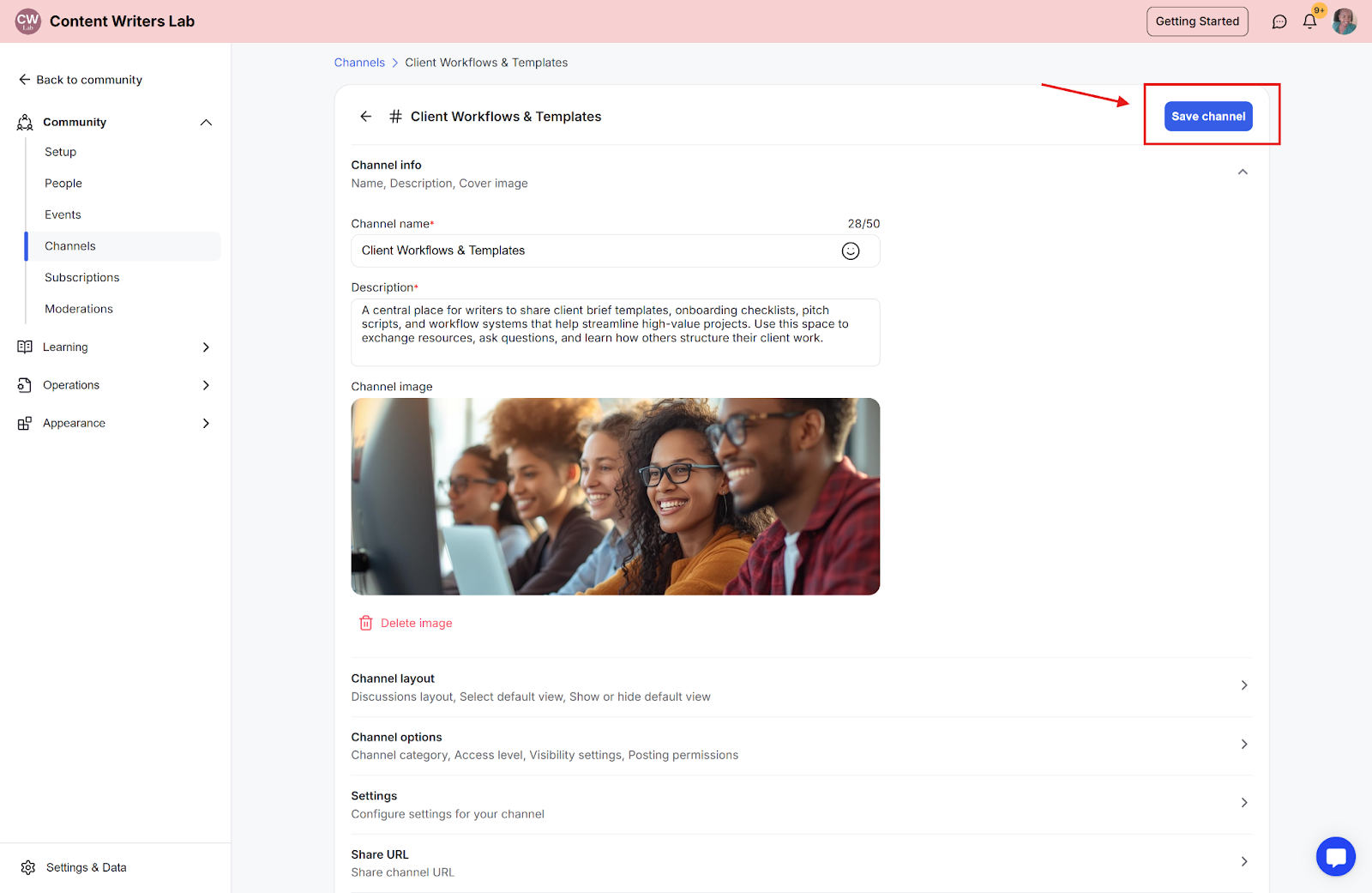The image size is (1372, 893).
Task: Collapse the Channel info section chevron
Action: pyautogui.click(x=1243, y=172)
